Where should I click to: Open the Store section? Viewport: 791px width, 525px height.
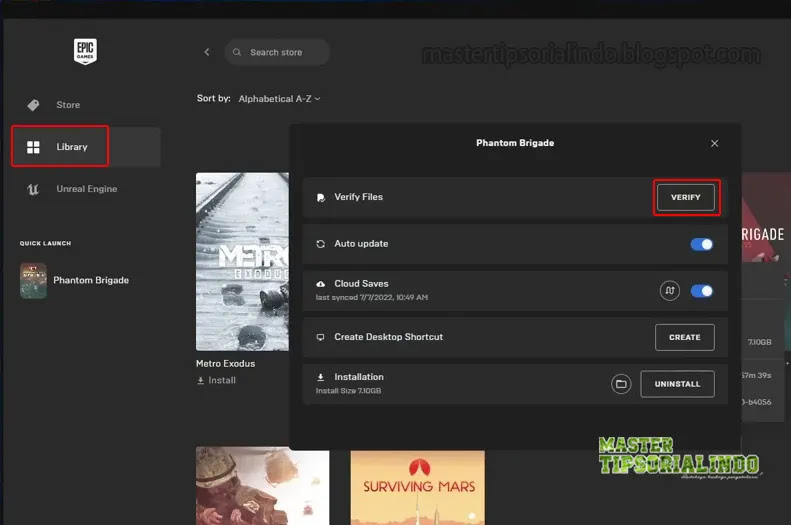coord(68,105)
